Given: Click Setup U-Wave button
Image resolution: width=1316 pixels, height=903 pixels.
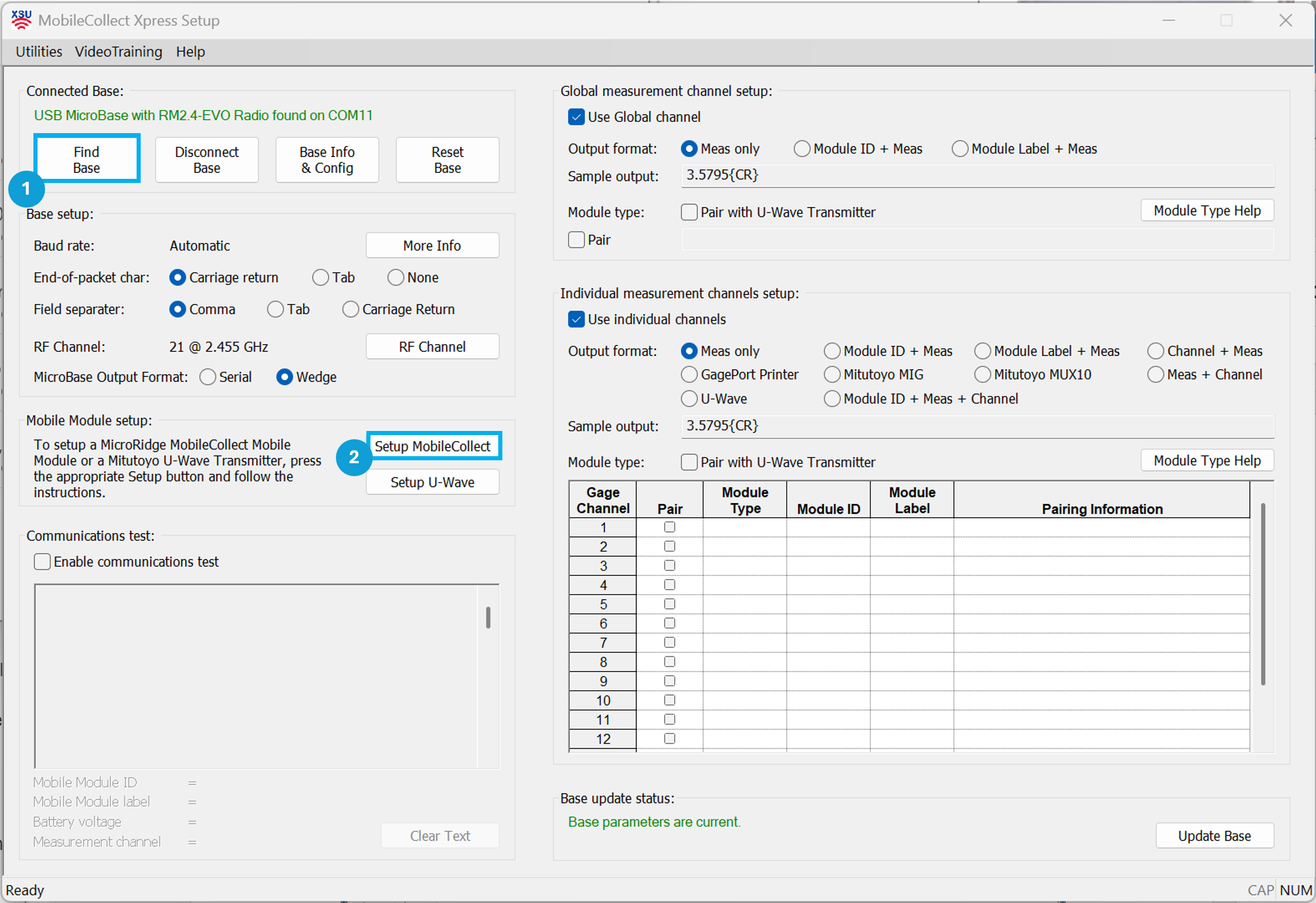Looking at the screenshot, I should pos(433,482).
